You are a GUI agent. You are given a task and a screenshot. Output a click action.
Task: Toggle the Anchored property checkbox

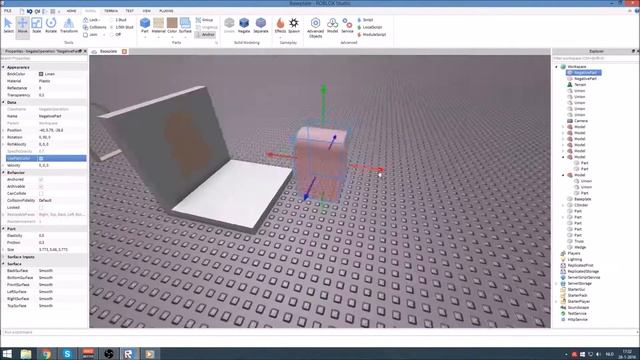click(x=41, y=179)
